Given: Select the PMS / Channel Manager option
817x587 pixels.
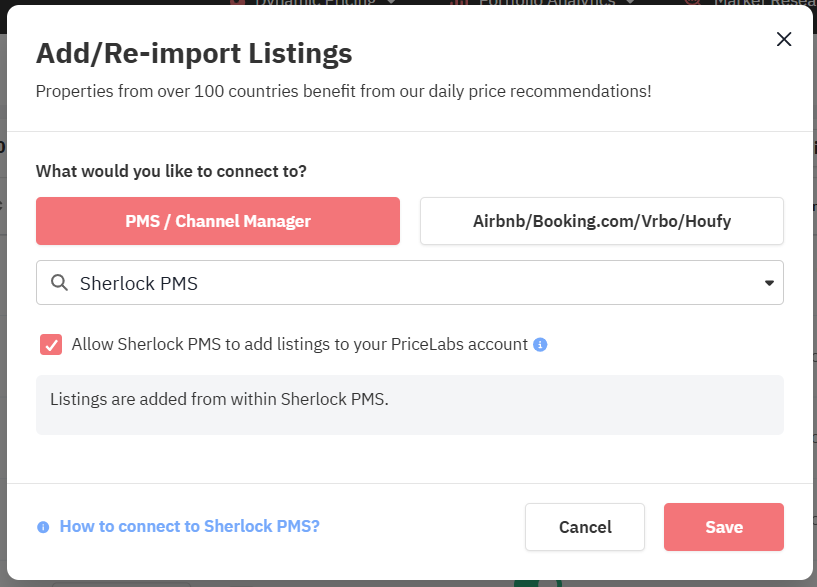Looking at the screenshot, I should click(x=218, y=221).
